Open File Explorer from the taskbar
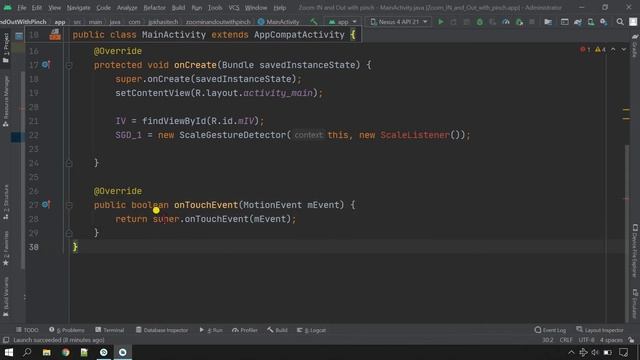 click(x=47, y=352)
